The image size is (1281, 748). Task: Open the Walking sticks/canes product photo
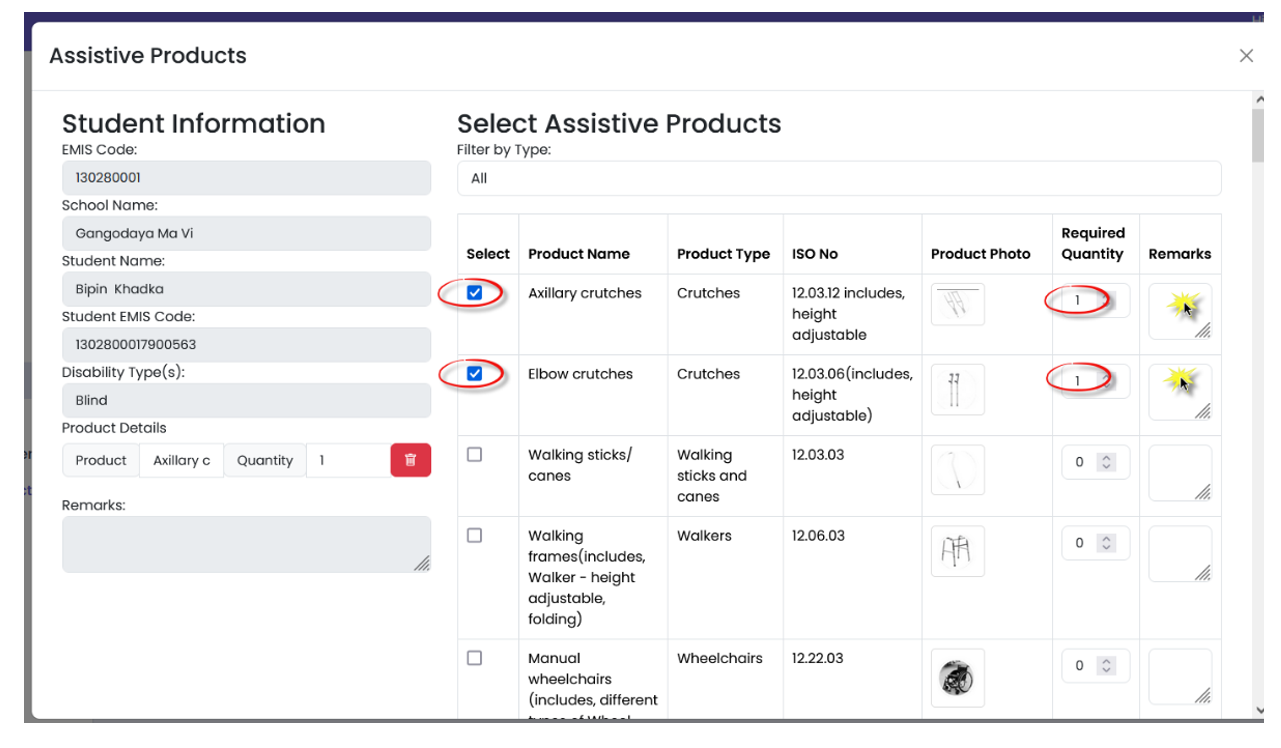[956, 470]
